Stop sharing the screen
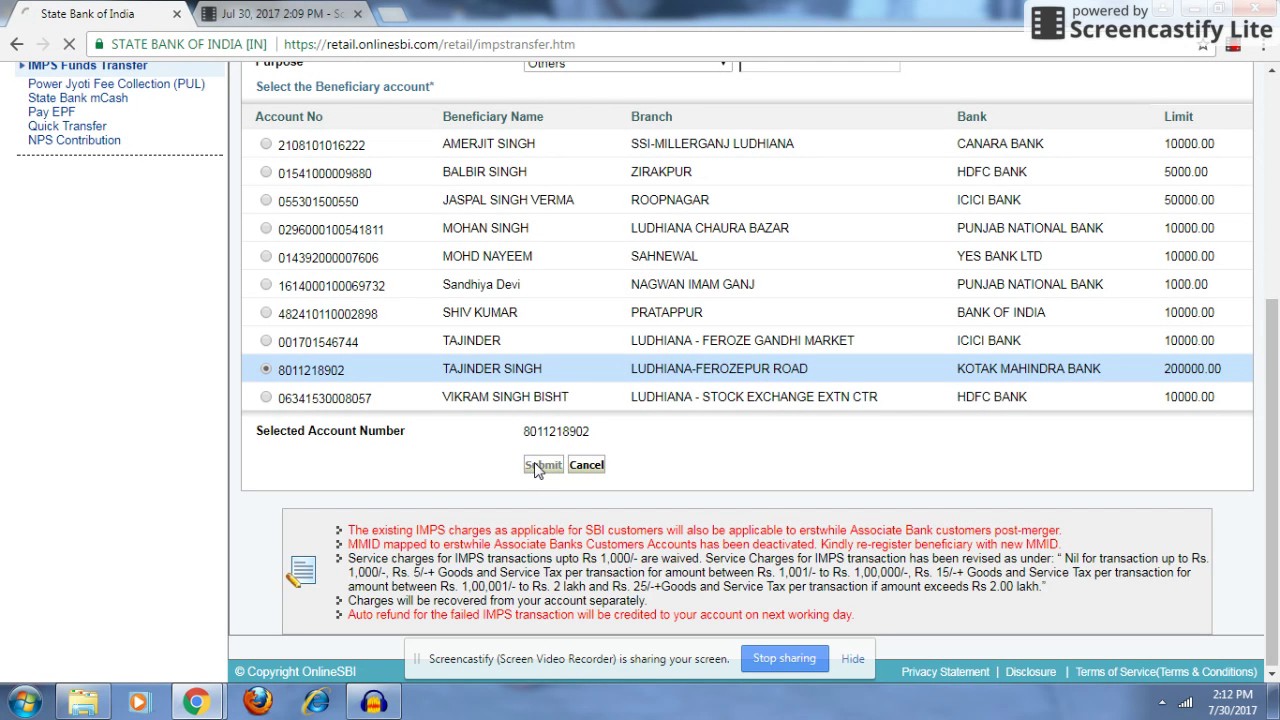 784,658
